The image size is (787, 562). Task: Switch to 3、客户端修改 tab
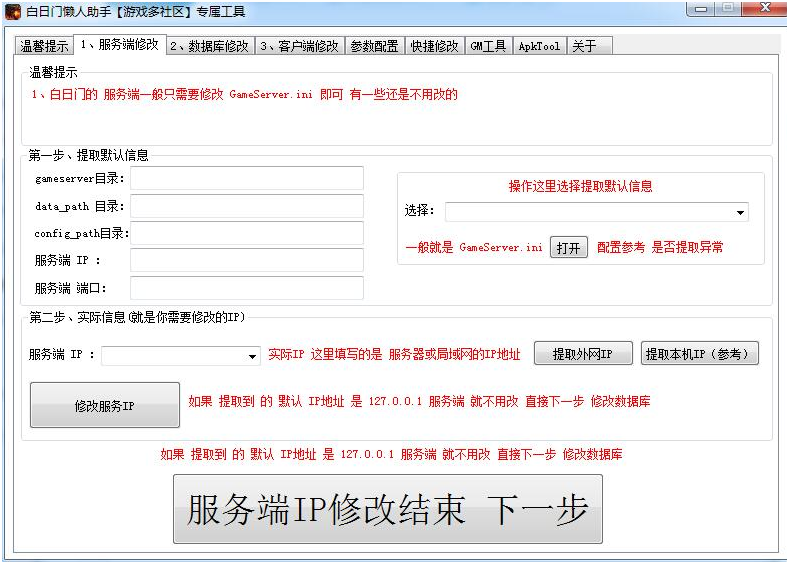(x=299, y=47)
